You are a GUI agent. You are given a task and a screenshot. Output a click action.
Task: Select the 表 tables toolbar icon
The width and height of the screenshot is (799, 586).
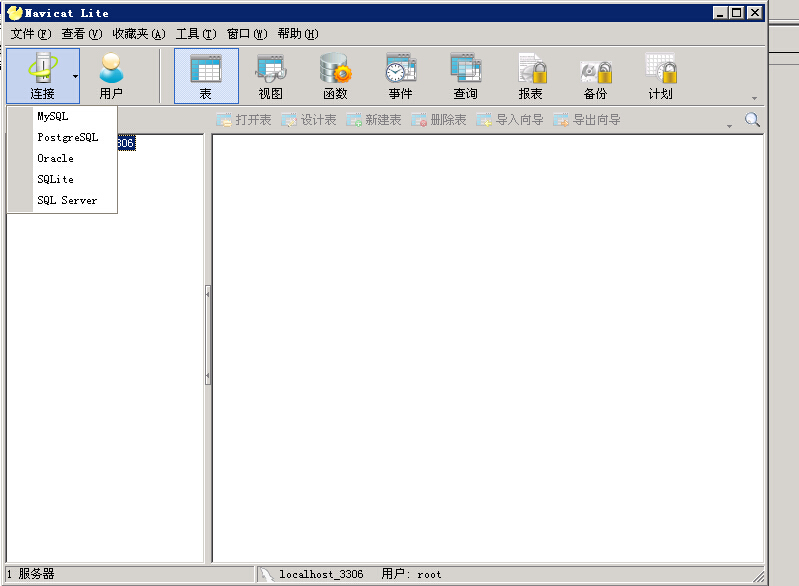(206, 76)
